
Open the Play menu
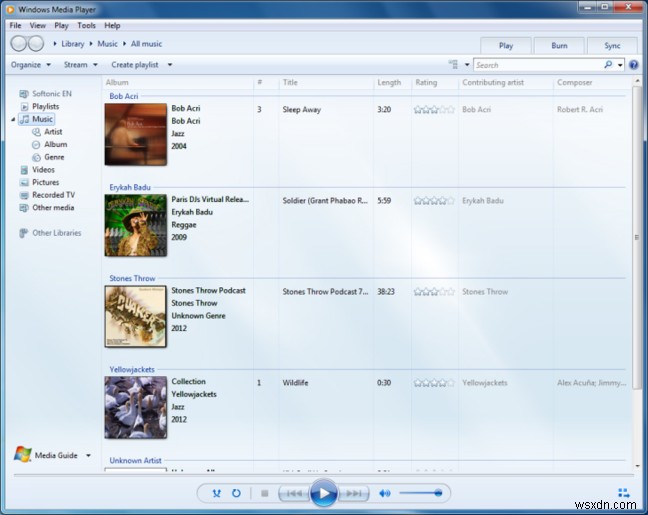tap(61, 26)
